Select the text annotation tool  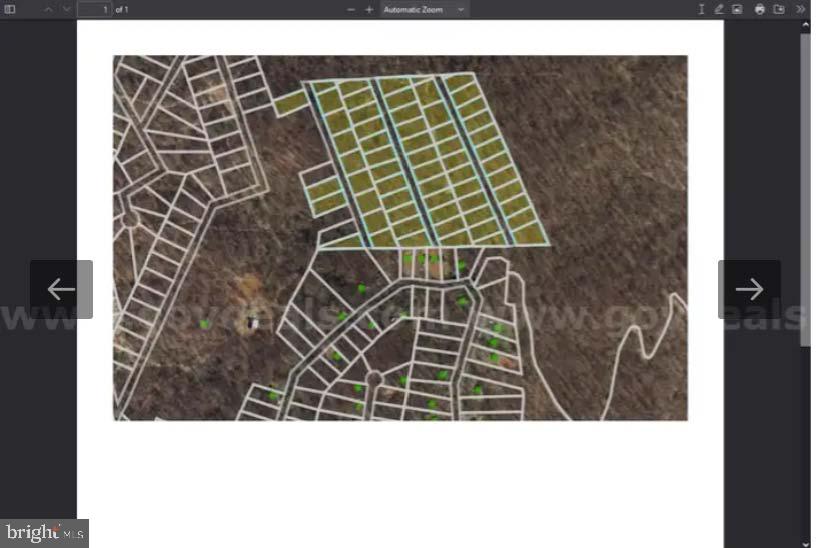point(701,9)
